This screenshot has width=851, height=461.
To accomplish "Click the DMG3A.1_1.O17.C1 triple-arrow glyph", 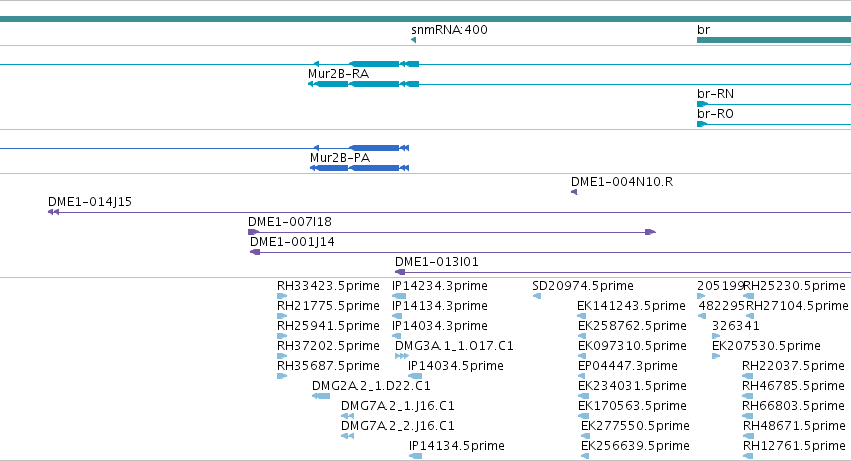I will coord(402,356).
